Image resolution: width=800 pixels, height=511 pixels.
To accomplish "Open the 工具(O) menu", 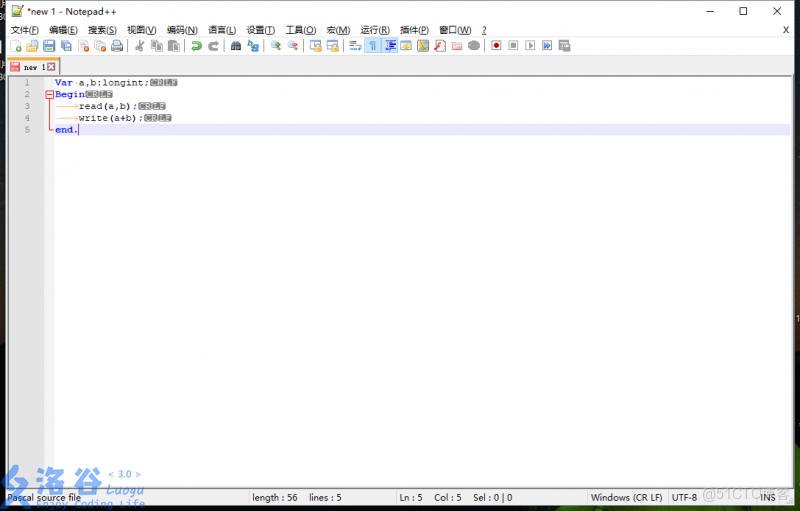I will 301,30.
